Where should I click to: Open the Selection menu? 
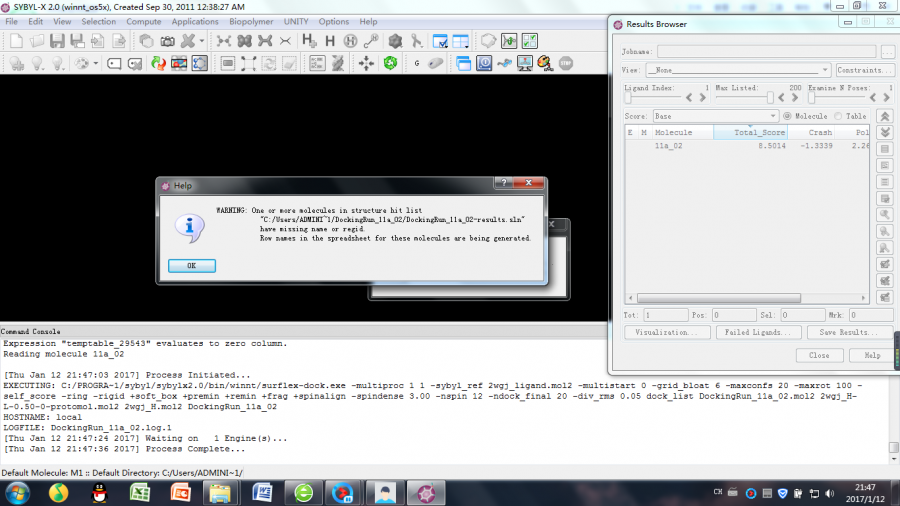[98, 21]
